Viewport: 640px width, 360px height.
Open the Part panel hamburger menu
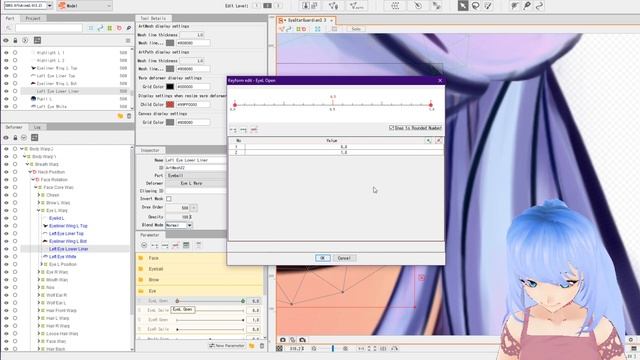coord(128,40)
